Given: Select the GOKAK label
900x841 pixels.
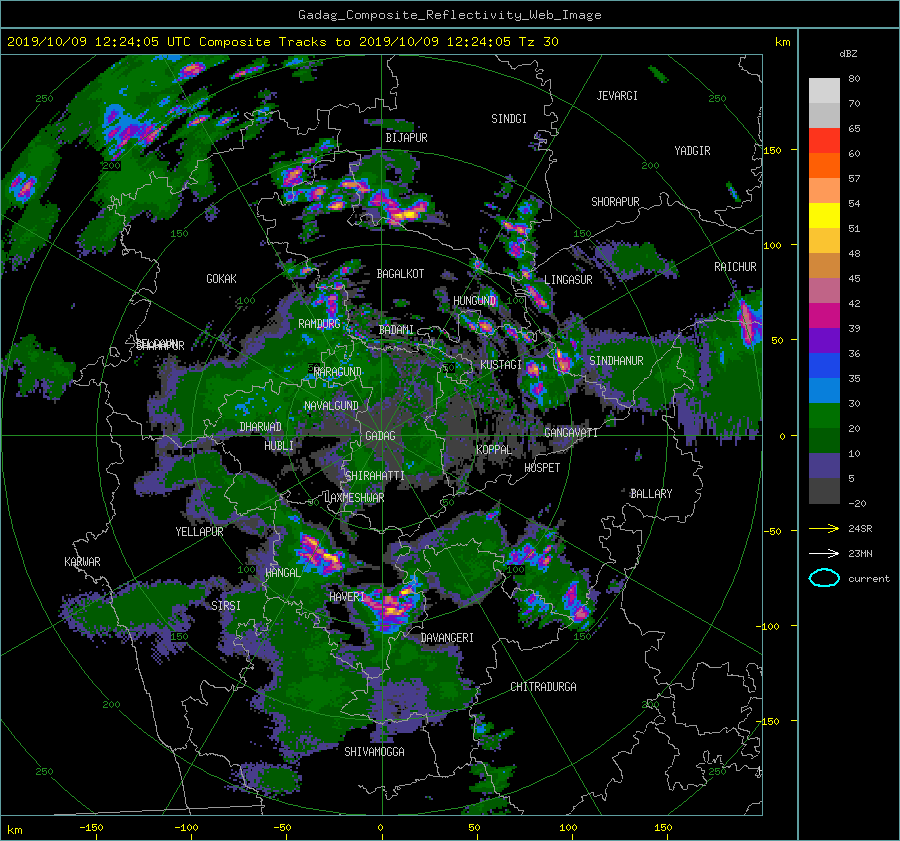Looking at the screenshot, I should pos(221,279).
